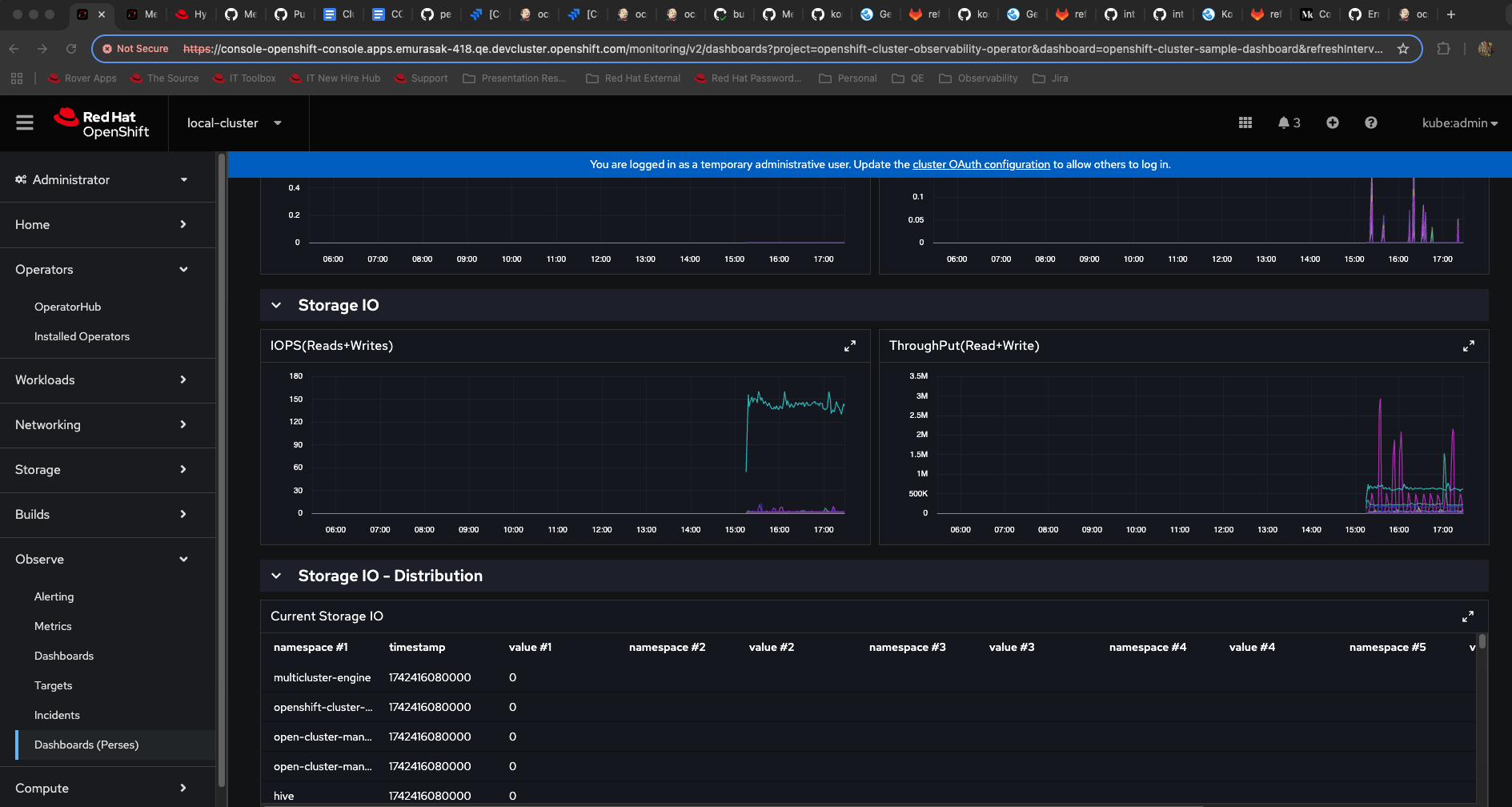Bookmark this page with the star icon
1512x807 pixels.
pyautogui.click(x=1402, y=49)
